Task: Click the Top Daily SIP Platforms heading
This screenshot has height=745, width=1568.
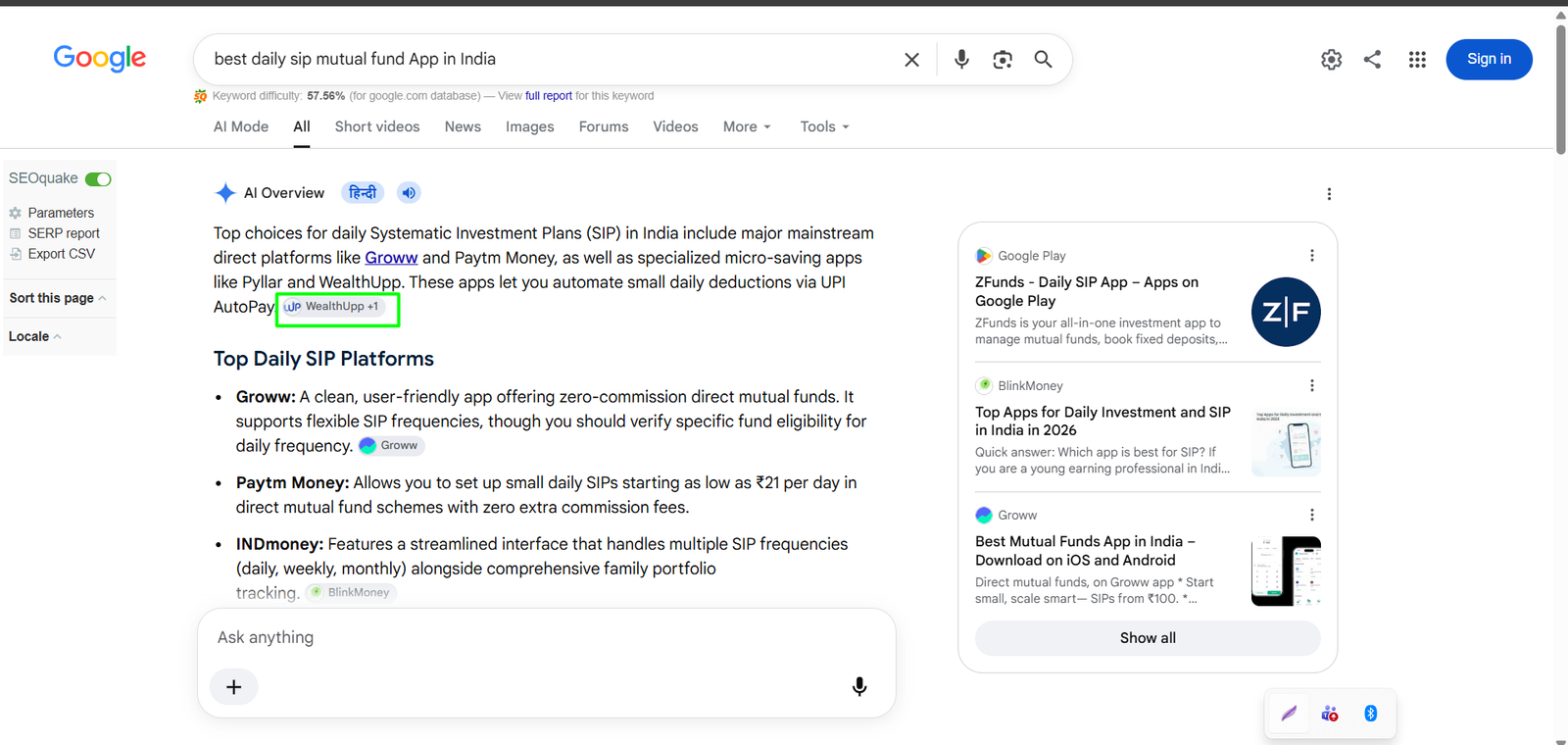Action: click(x=323, y=359)
